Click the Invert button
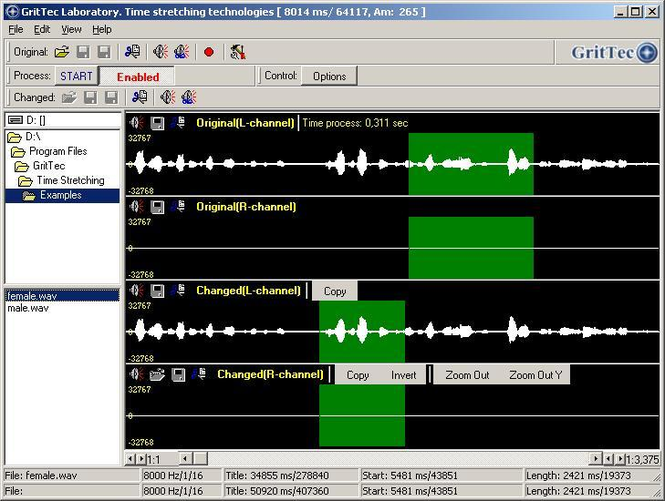 pos(403,375)
